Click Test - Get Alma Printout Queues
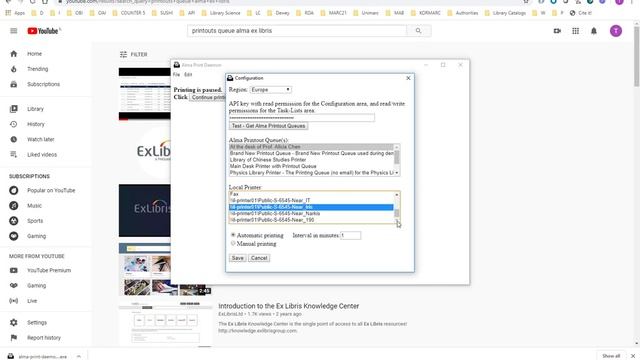This screenshot has width=640, height=360. coord(269,126)
